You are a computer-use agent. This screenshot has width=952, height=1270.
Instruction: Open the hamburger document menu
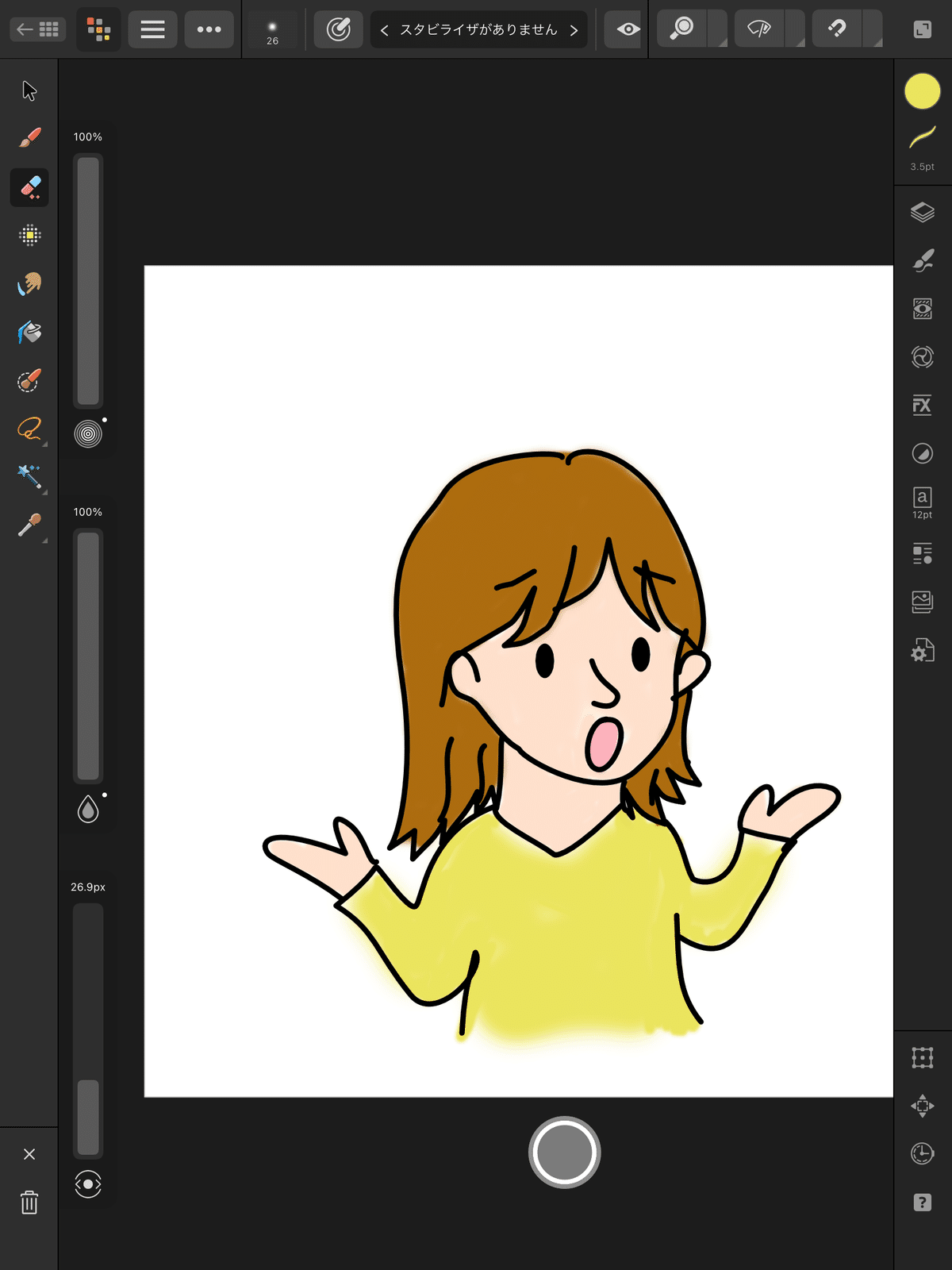[152, 29]
